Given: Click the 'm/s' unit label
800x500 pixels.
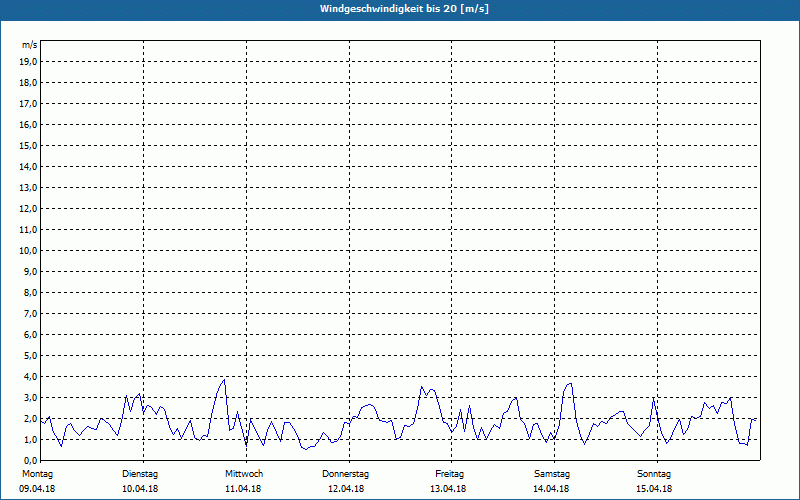Looking at the screenshot, I should (30, 45).
